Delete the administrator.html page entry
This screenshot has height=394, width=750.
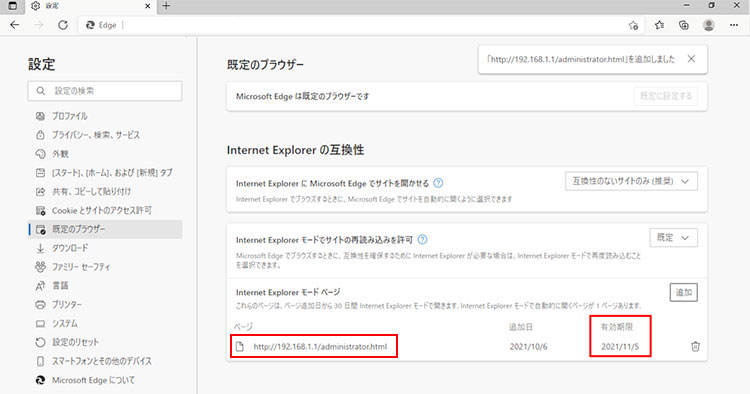695,346
